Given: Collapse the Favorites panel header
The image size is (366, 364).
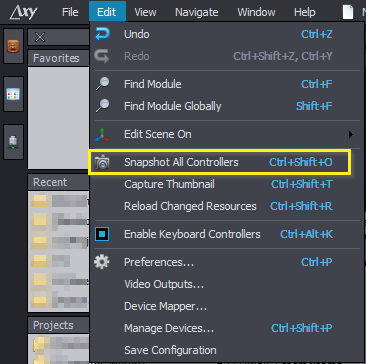Looking at the screenshot, I should pos(59,58).
